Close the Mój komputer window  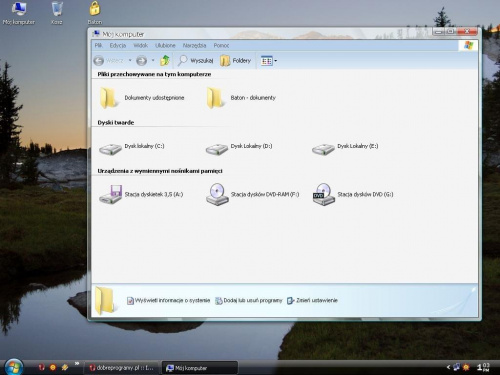[467, 32]
